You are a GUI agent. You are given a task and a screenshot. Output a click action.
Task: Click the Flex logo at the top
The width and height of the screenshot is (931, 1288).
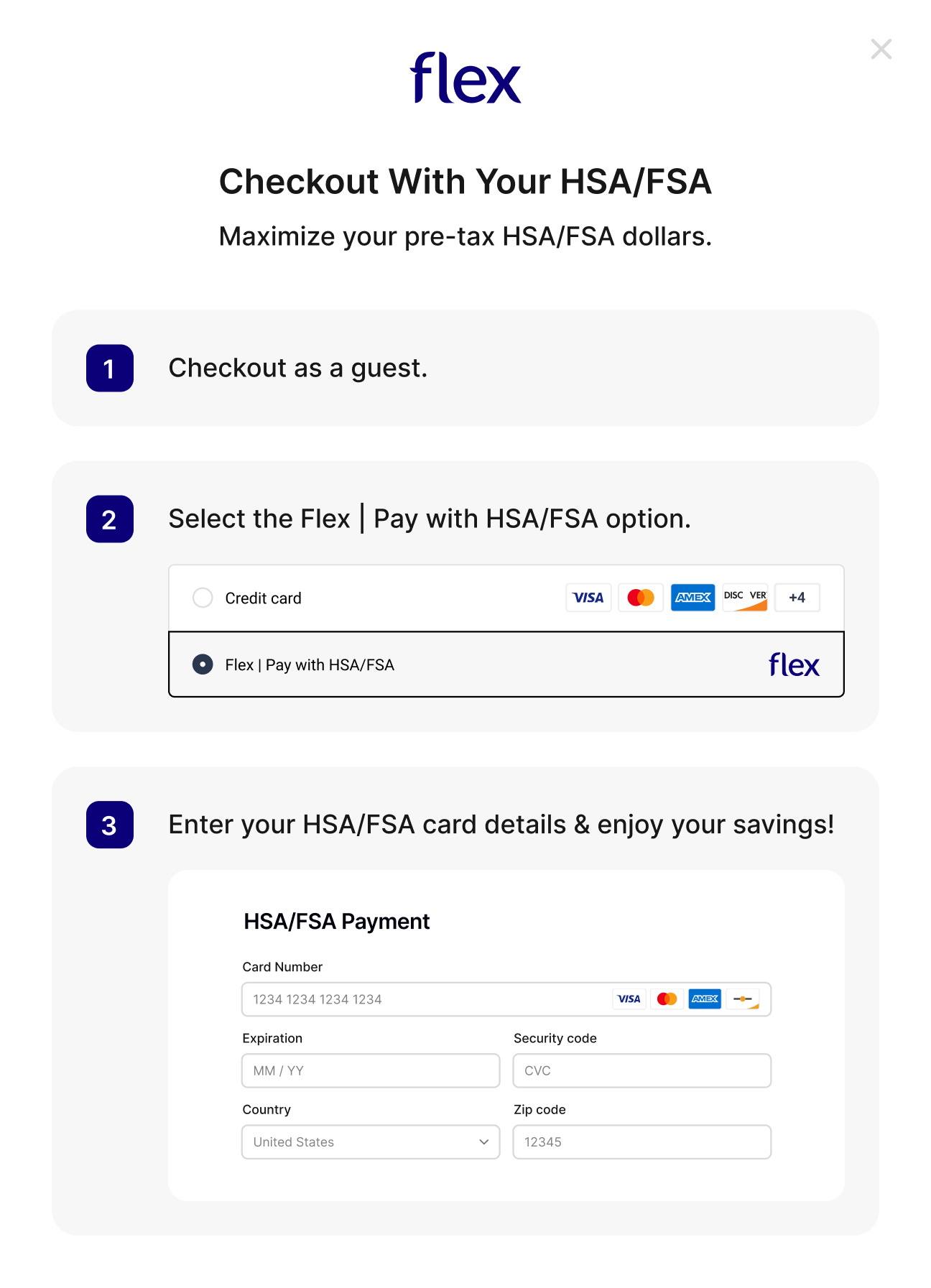point(465,78)
